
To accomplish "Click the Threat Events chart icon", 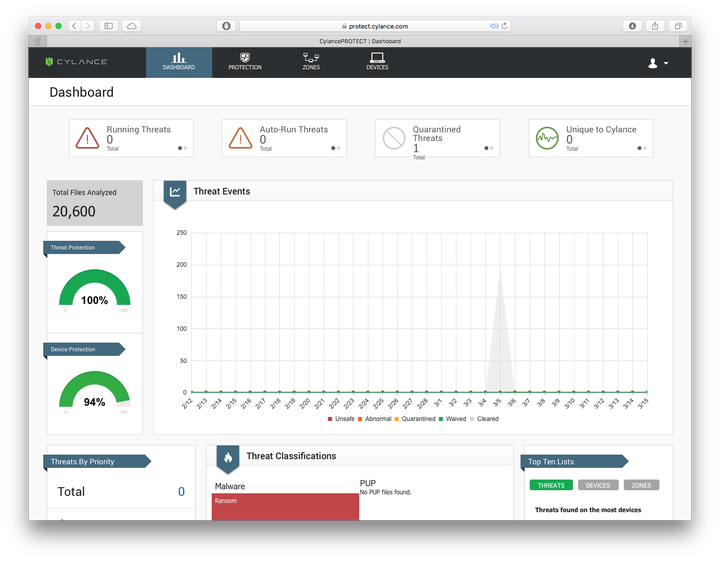I will (x=175, y=192).
